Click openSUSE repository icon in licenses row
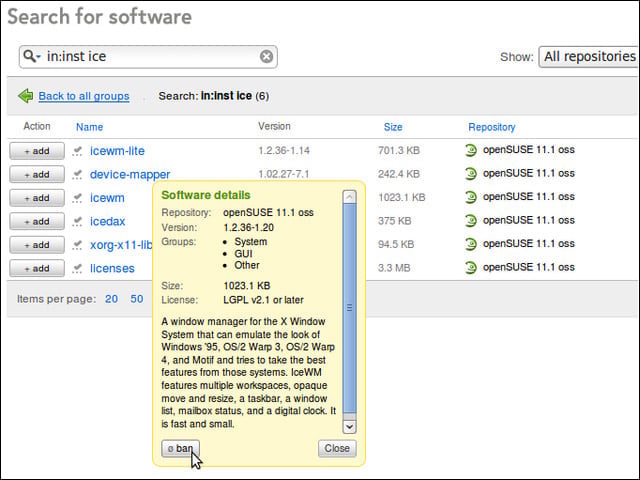 point(471,268)
